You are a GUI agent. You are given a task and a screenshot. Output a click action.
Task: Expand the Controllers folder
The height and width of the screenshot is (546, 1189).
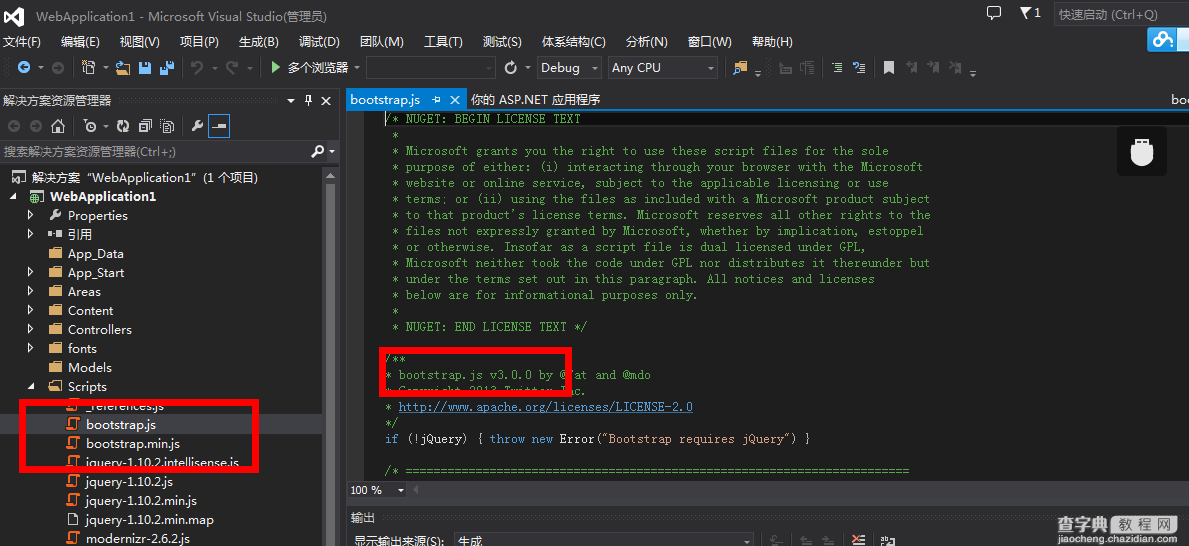pyautogui.click(x=30, y=329)
